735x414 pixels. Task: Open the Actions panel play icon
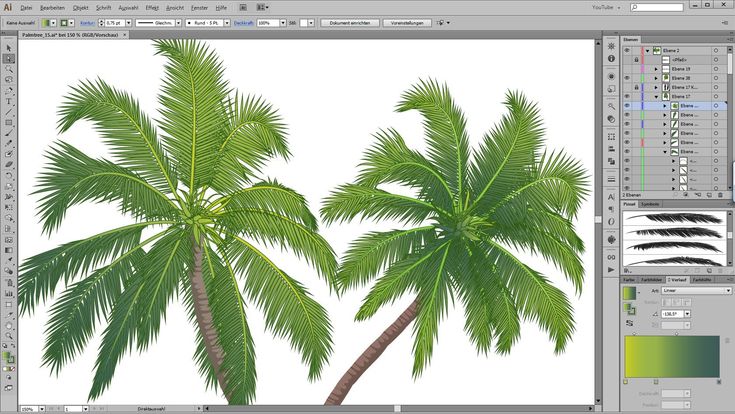[x=611, y=270]
